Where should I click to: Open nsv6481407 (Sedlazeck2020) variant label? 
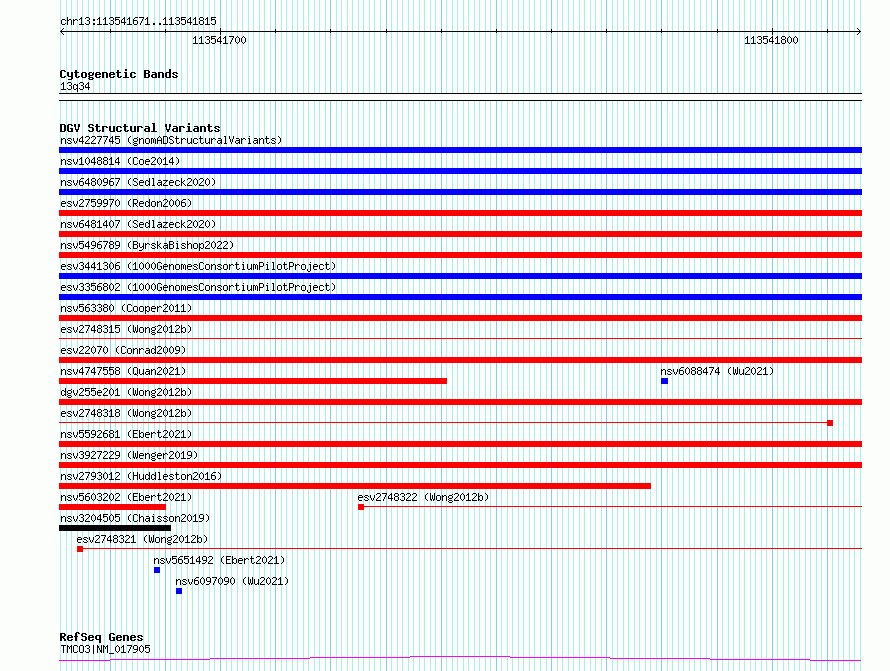(138, 224)
